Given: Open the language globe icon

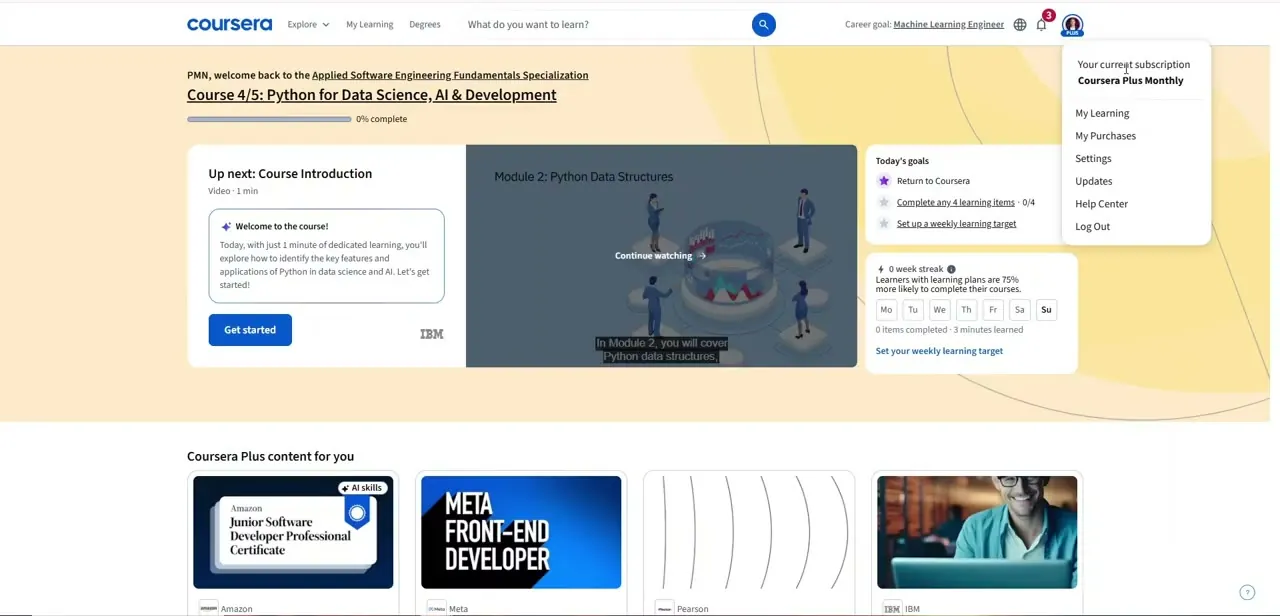Looking at the screenshot, I should click(x=1020, y=24).
